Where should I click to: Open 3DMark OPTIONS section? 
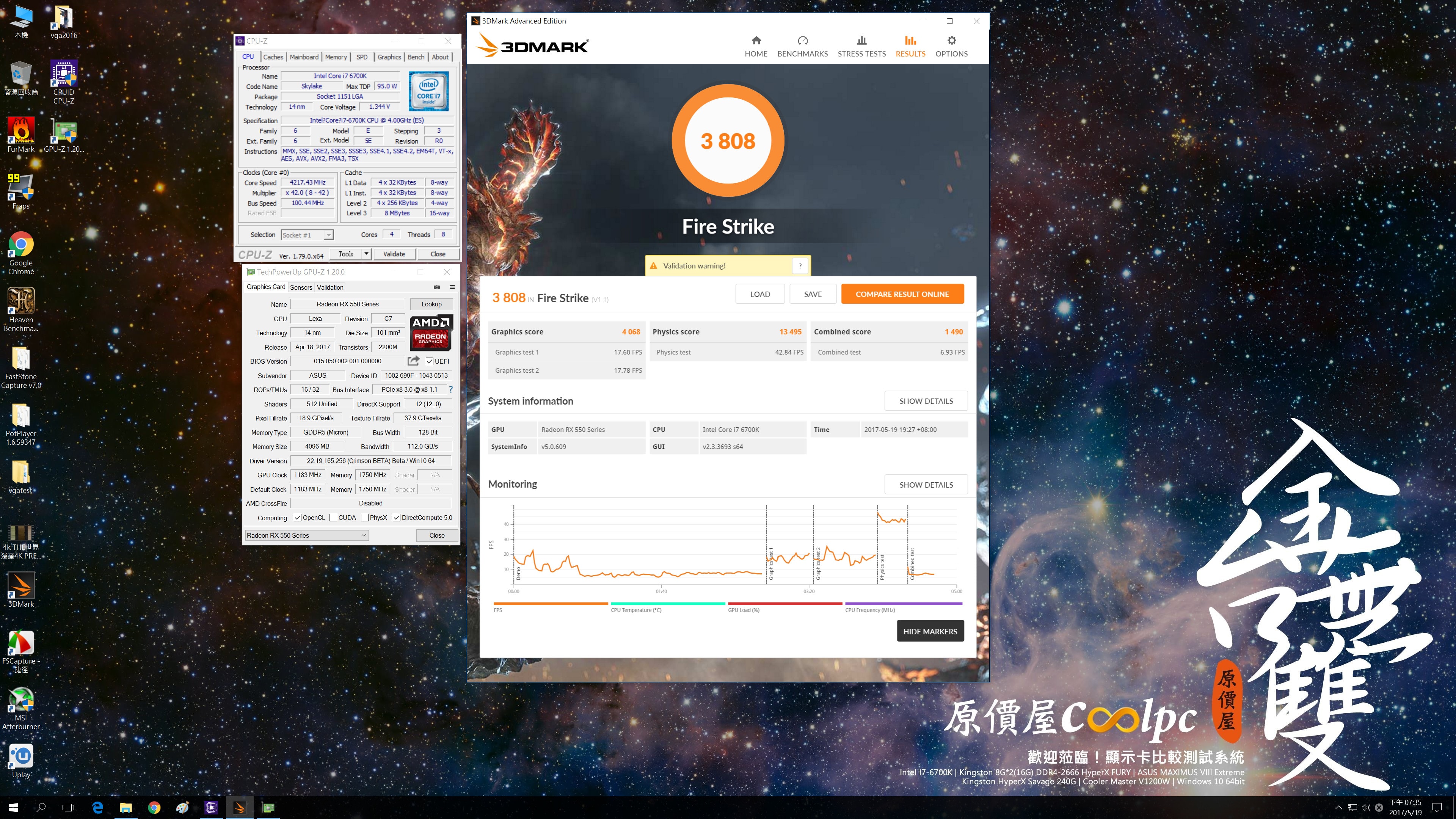(x=951, y=46)
